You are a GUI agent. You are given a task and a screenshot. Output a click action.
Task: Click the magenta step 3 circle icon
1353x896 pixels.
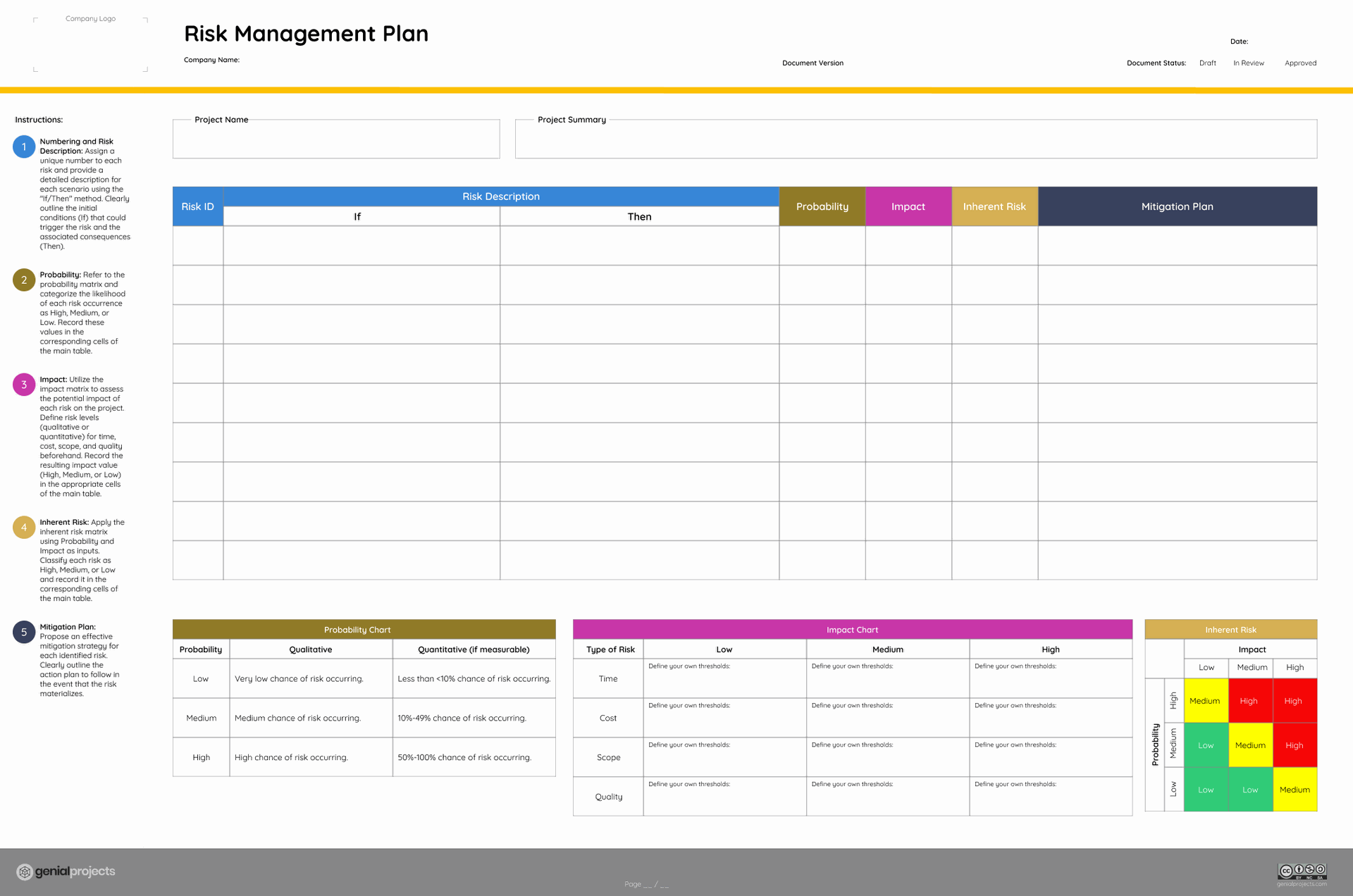(24, 385)
